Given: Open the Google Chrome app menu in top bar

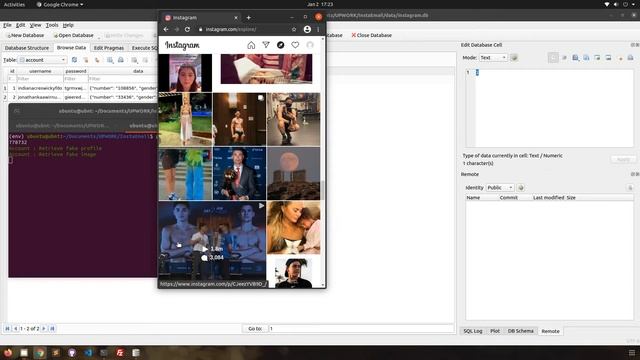Looking at the screenshot, I should coord(60,4).
